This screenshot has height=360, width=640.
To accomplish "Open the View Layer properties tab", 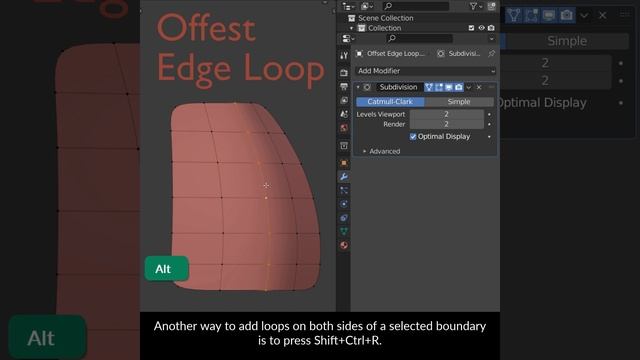I will pyautogui.click(x=344, y=100).
